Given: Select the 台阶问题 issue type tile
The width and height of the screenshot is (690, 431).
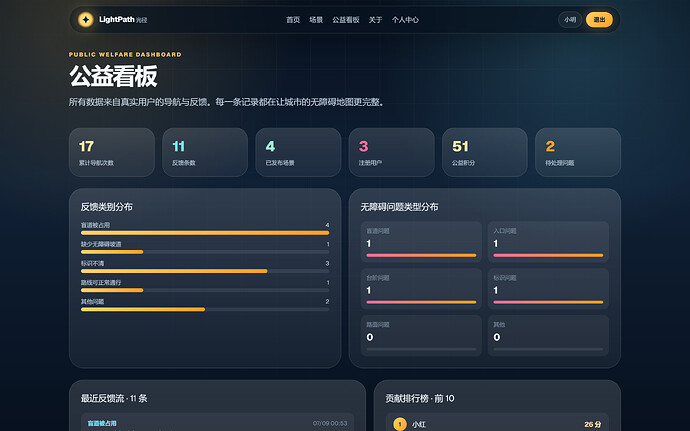Looking at the screenshot, I should click(421, 289).
